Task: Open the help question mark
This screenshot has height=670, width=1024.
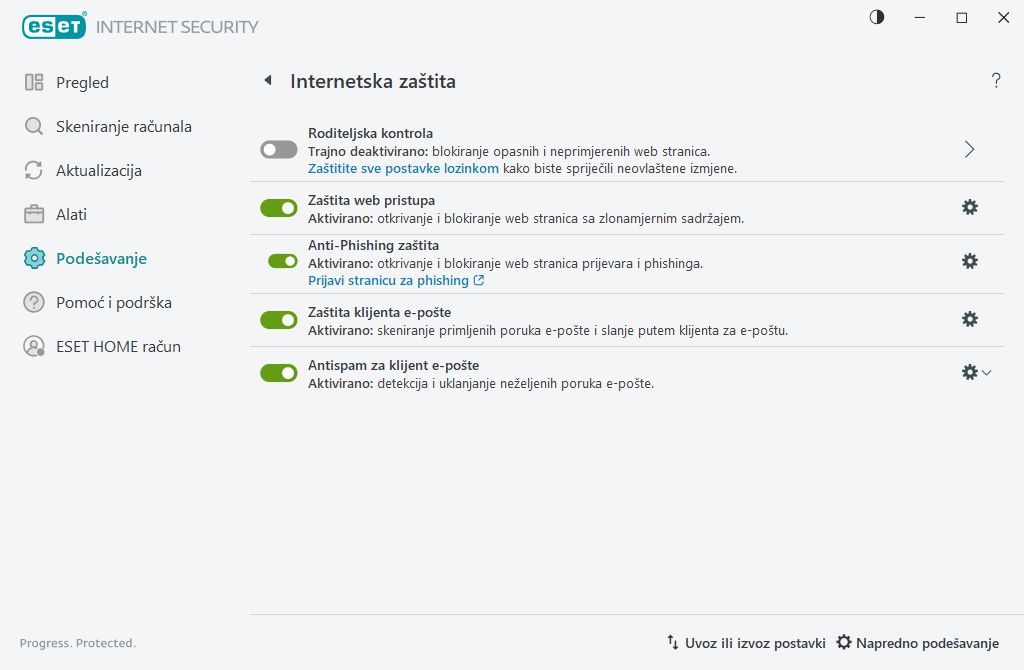Action: pos(996,81)
